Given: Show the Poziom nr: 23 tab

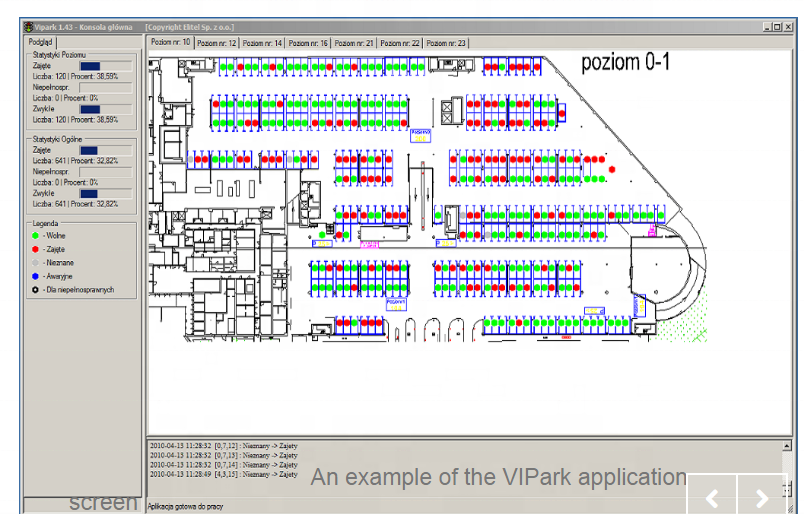Looking at the screenshot, I should [446, 44].
